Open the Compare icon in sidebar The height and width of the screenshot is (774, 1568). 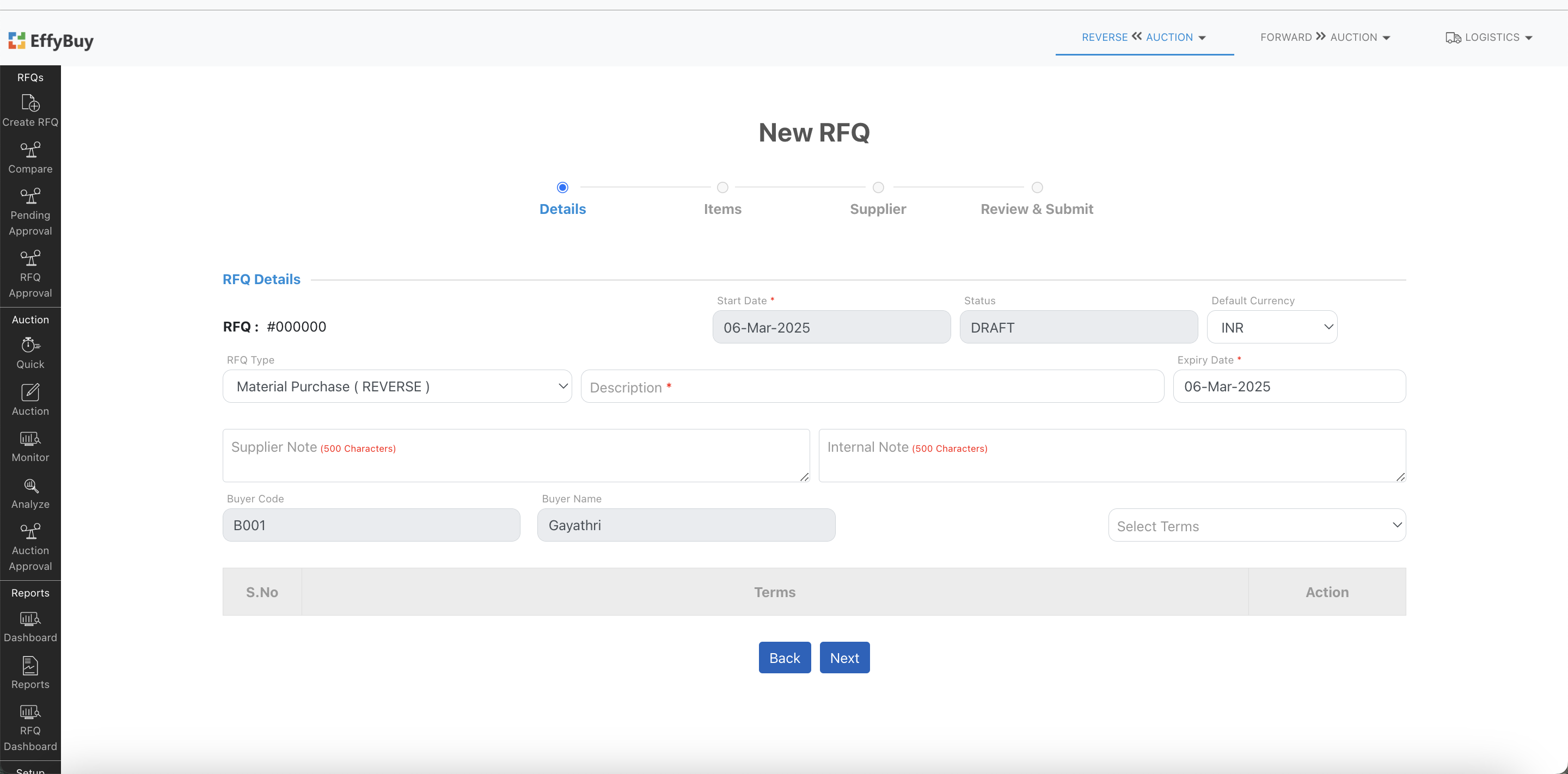pos(30,150)
